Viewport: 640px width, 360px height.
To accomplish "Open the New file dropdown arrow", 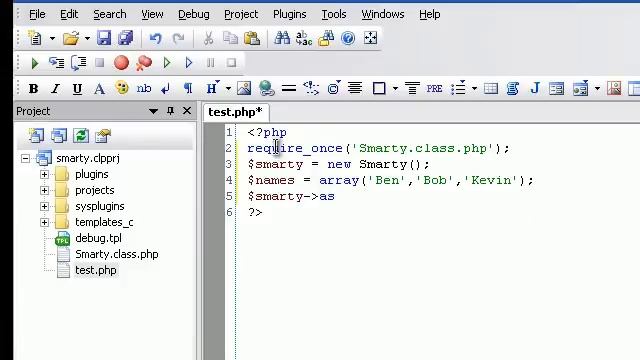I will click(52, 39).
